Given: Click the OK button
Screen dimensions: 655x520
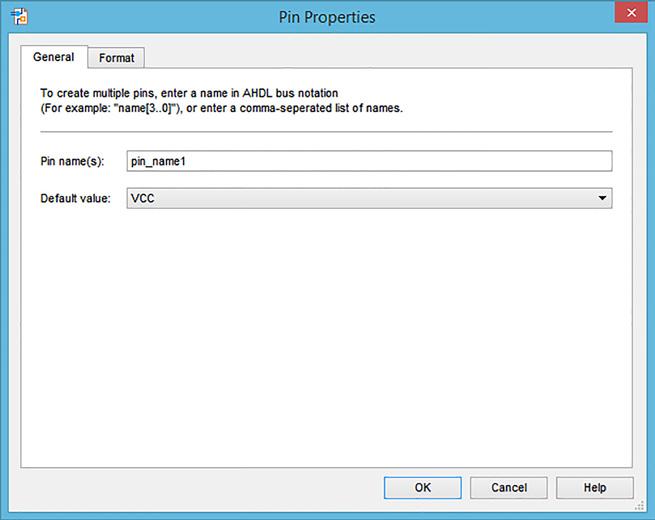Looking at the screenshot, I should tap(422, 487).
